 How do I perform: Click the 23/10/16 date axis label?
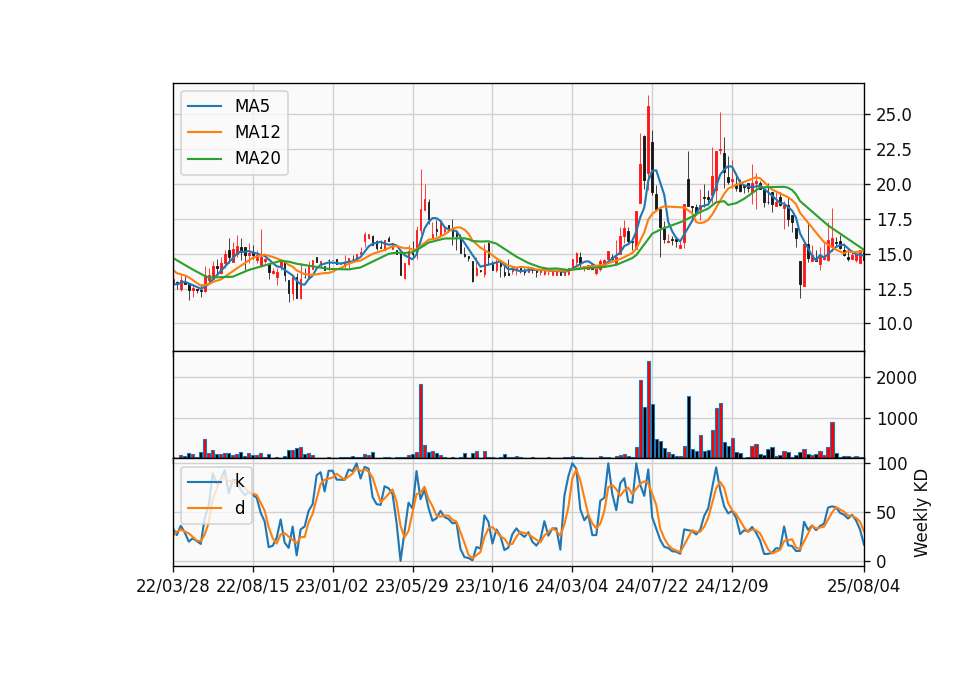492,586
